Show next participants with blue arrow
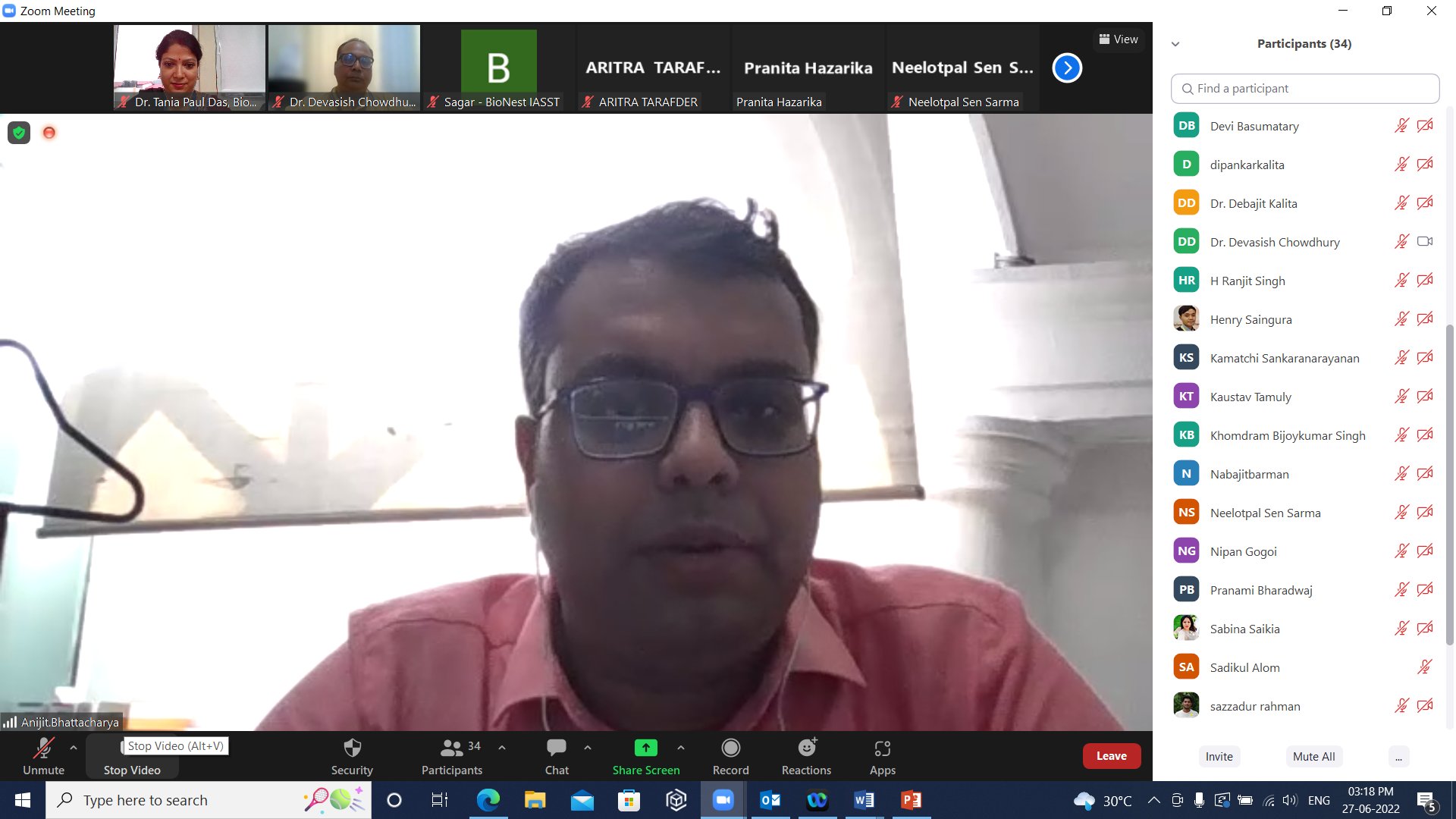Screen dimensions: 1456x819 click(1067, 68)
